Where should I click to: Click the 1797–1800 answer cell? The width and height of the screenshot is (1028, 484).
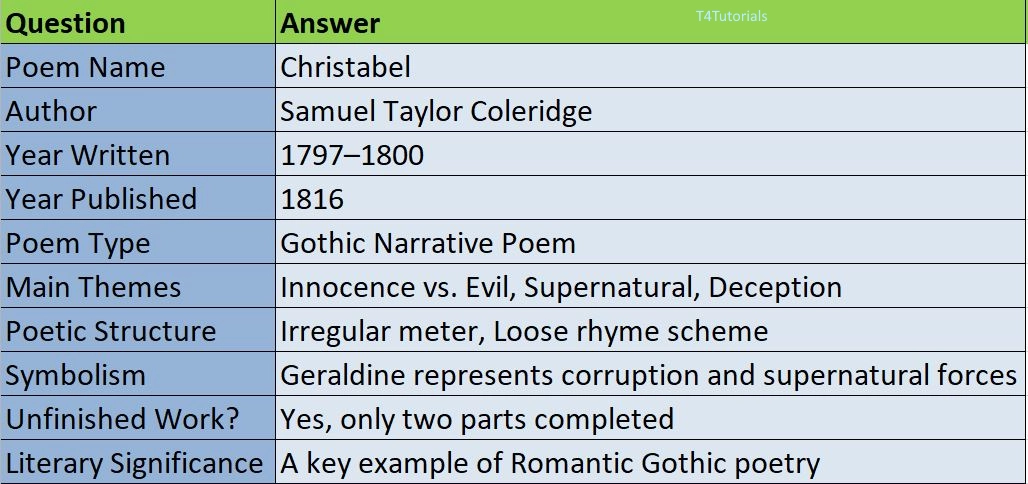pyautogui.click(x=652, y=153)
